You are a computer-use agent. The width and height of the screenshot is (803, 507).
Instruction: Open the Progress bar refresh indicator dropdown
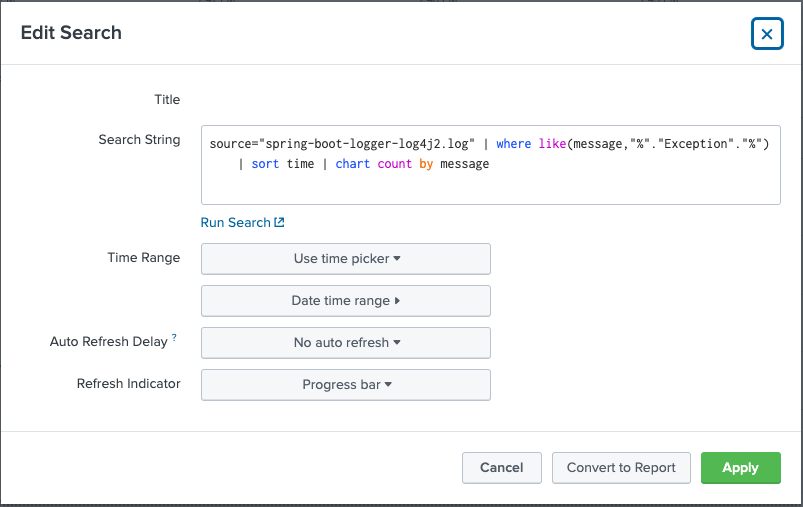click(x=345, y=384)
